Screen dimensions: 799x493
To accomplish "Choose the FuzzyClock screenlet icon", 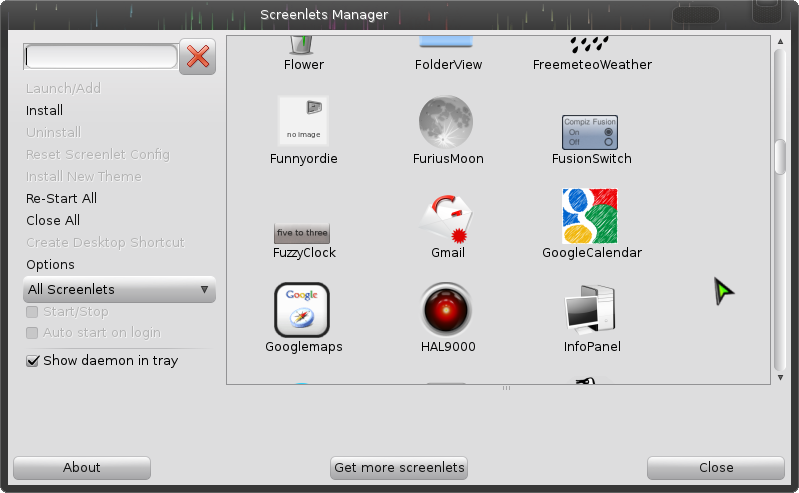I will tap(302, 233).
